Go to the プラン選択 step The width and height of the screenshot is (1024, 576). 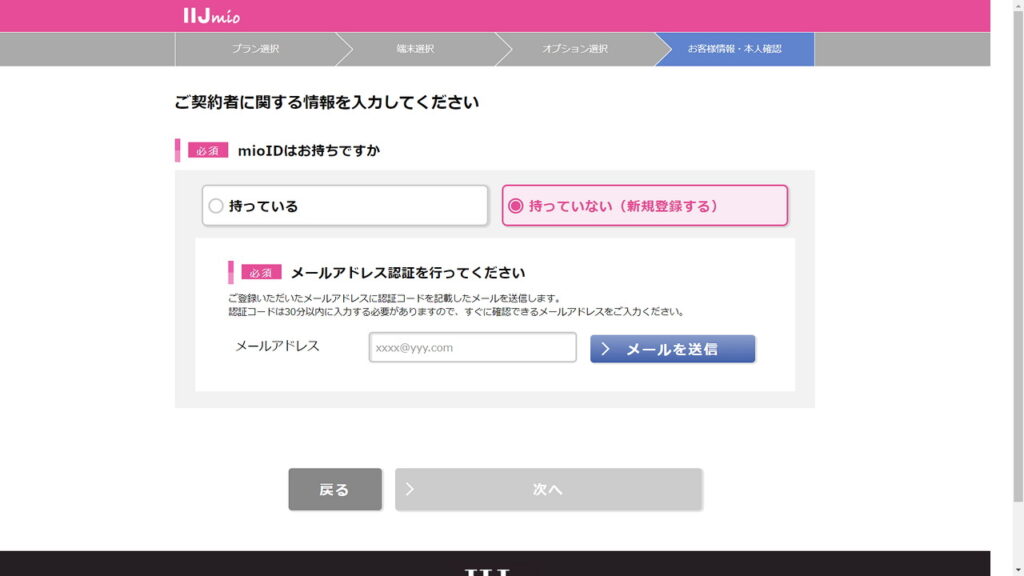tap(255, 49)
